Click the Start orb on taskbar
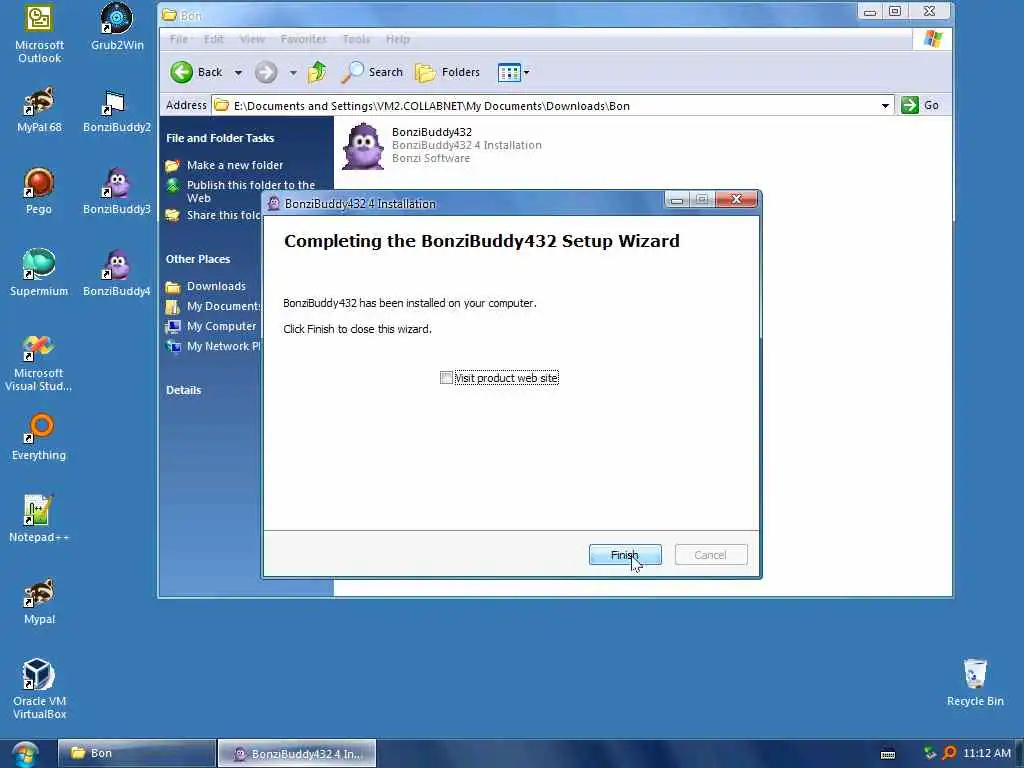 tap(25, 754)
